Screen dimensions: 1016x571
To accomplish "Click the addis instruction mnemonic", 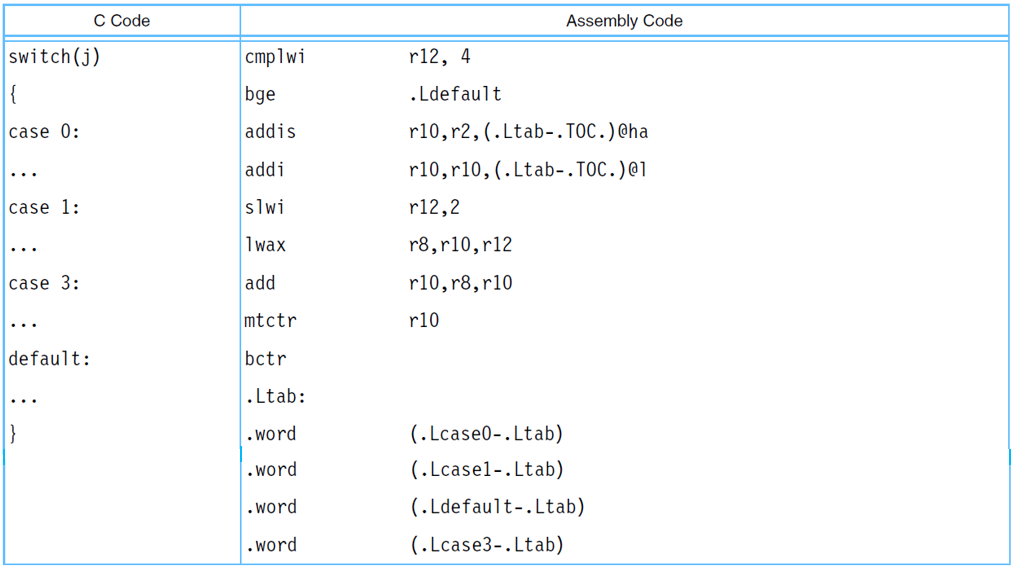I will point(270,132).
